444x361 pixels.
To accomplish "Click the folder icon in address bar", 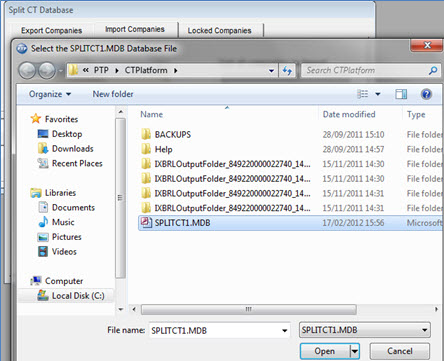I will (73, 70).
